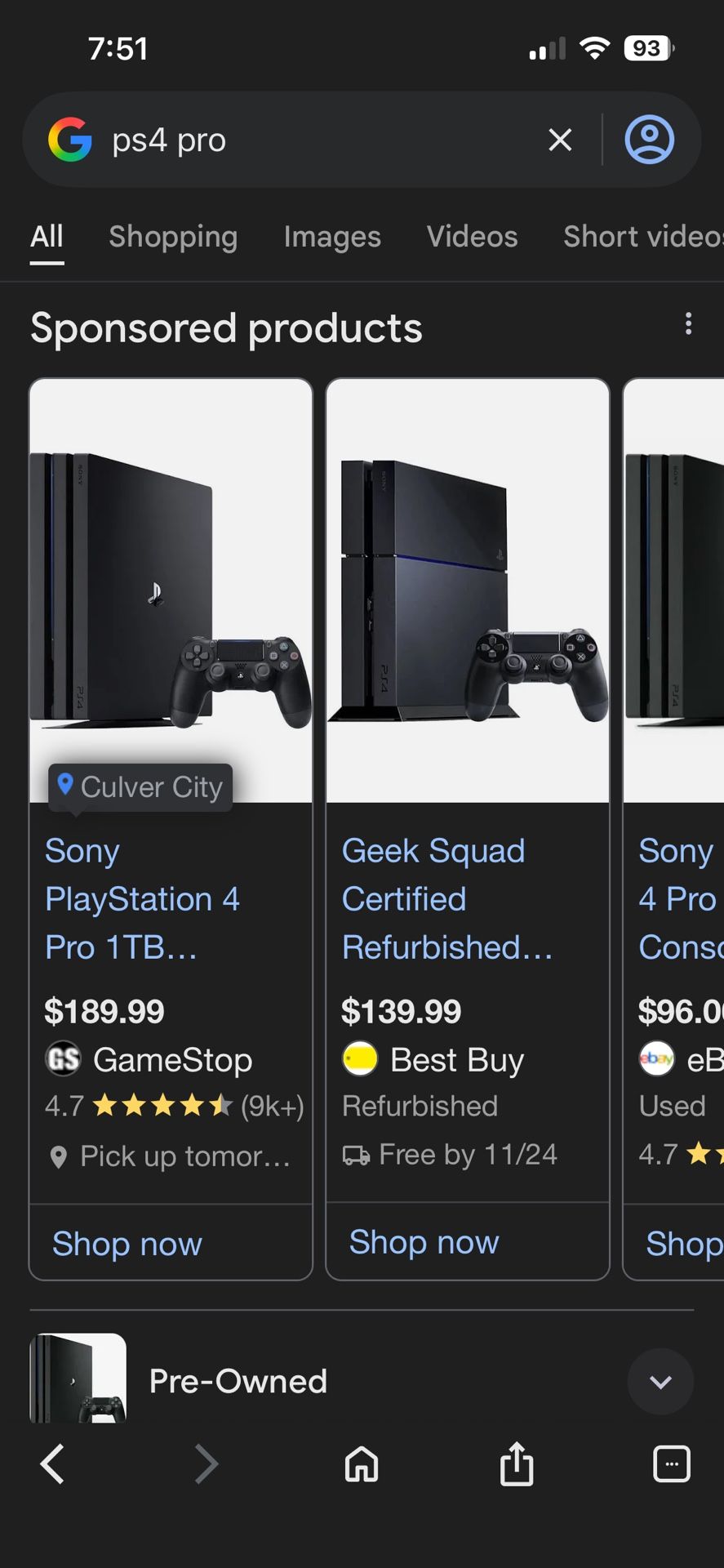The height and width of the screenshot is (1568, 724).
Task: Open the Home icon in bottom bar
Action: click(362, 1463)
